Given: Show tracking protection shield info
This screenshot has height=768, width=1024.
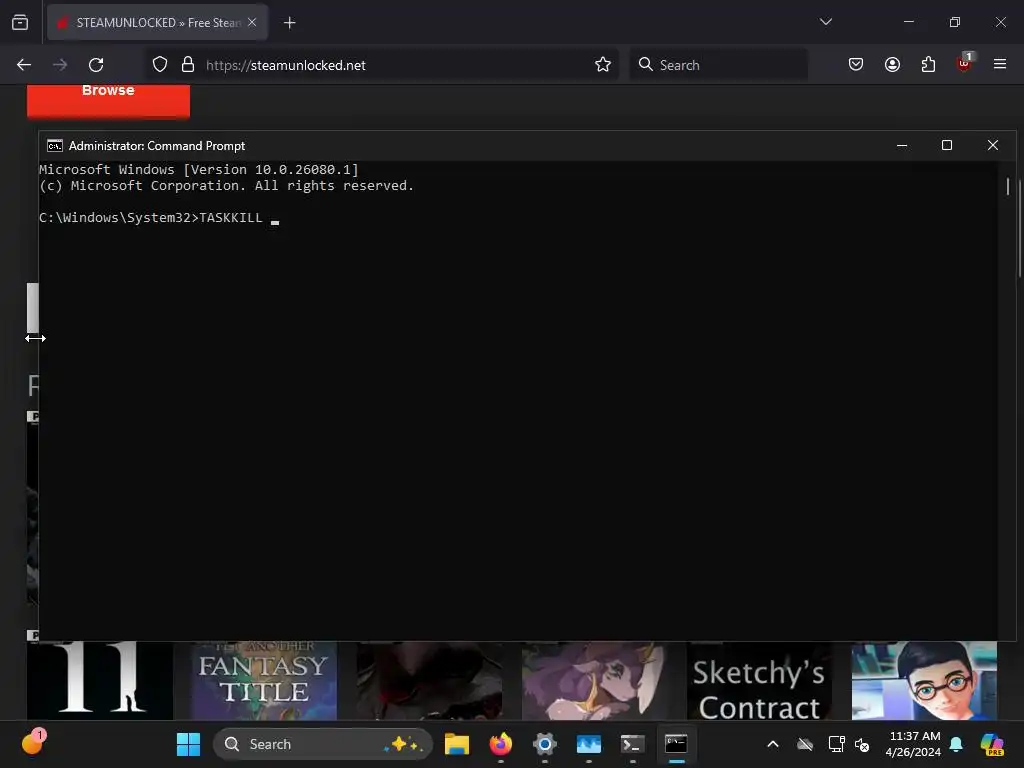Looking at the screenshot, I should (160, 65).
